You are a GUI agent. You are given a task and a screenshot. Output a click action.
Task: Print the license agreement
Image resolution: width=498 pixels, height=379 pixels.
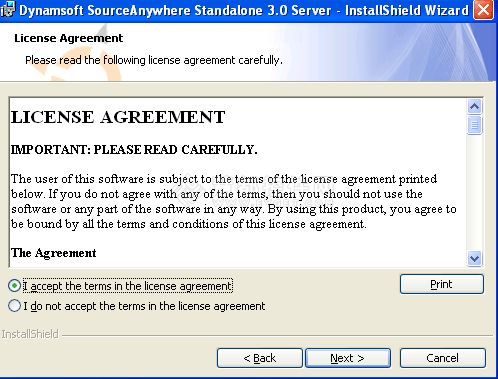click(441, 284)
